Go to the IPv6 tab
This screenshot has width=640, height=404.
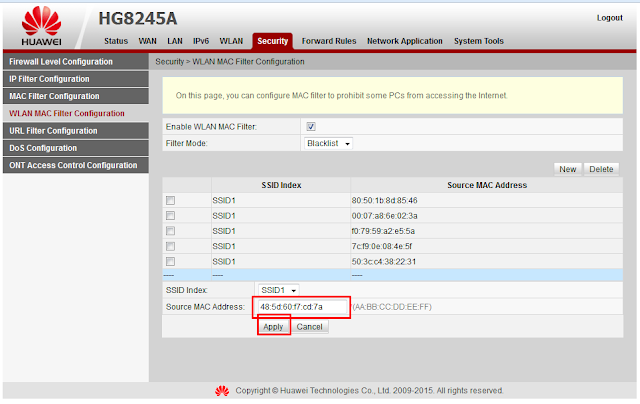(201, 41)
